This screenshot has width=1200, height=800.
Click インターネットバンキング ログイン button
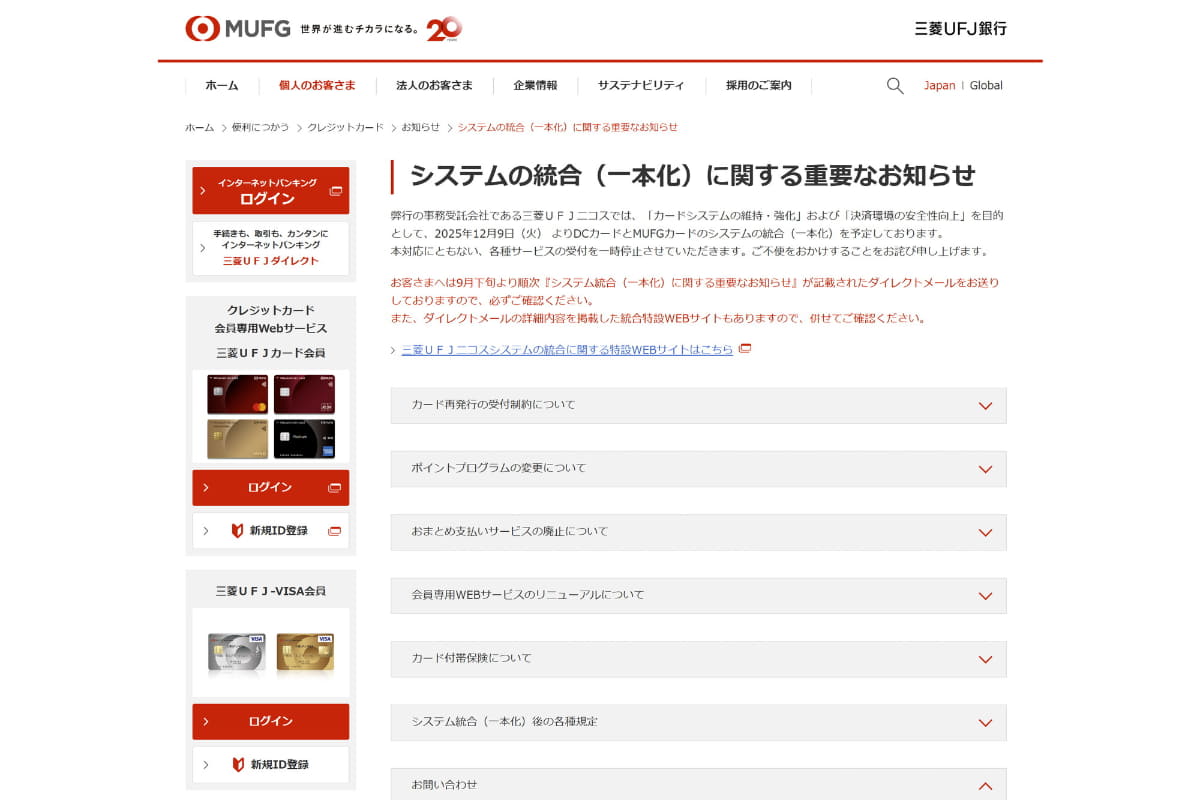point(271,190)
